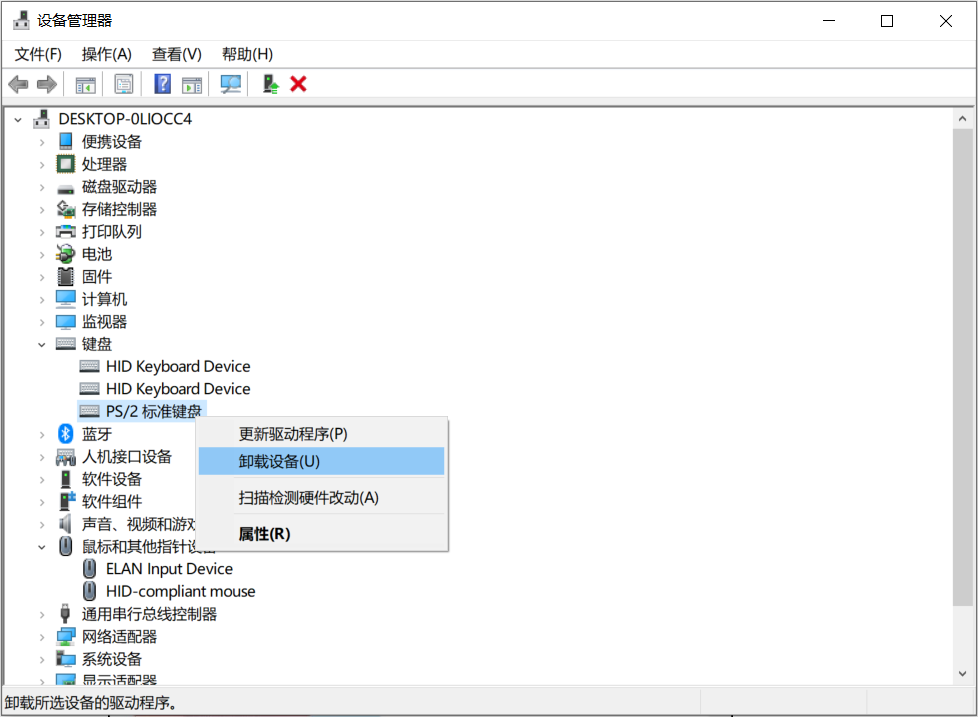The height and width of the screenshot is (717, 978).
Task: Click Scan for hardware changes icon
Action: pyautogui.click(x=230, y=83)
